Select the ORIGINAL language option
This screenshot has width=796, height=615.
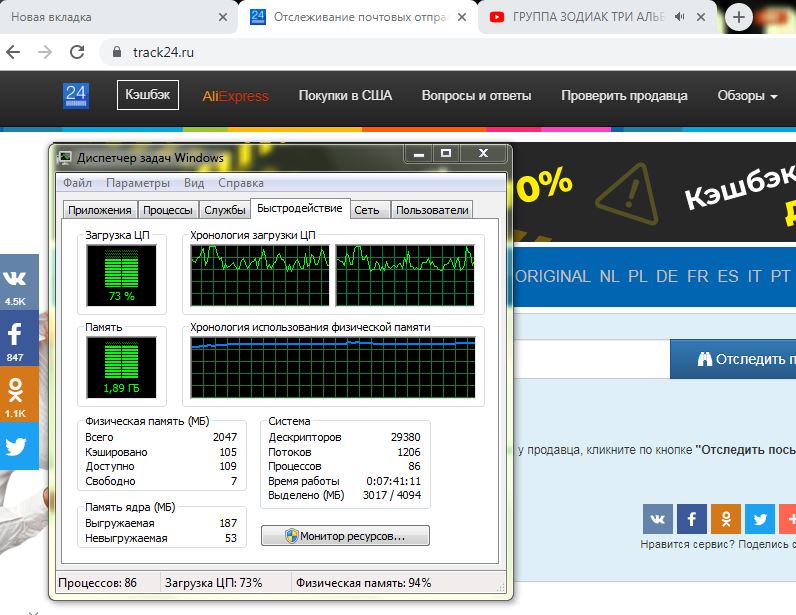(x=552, y=276)
